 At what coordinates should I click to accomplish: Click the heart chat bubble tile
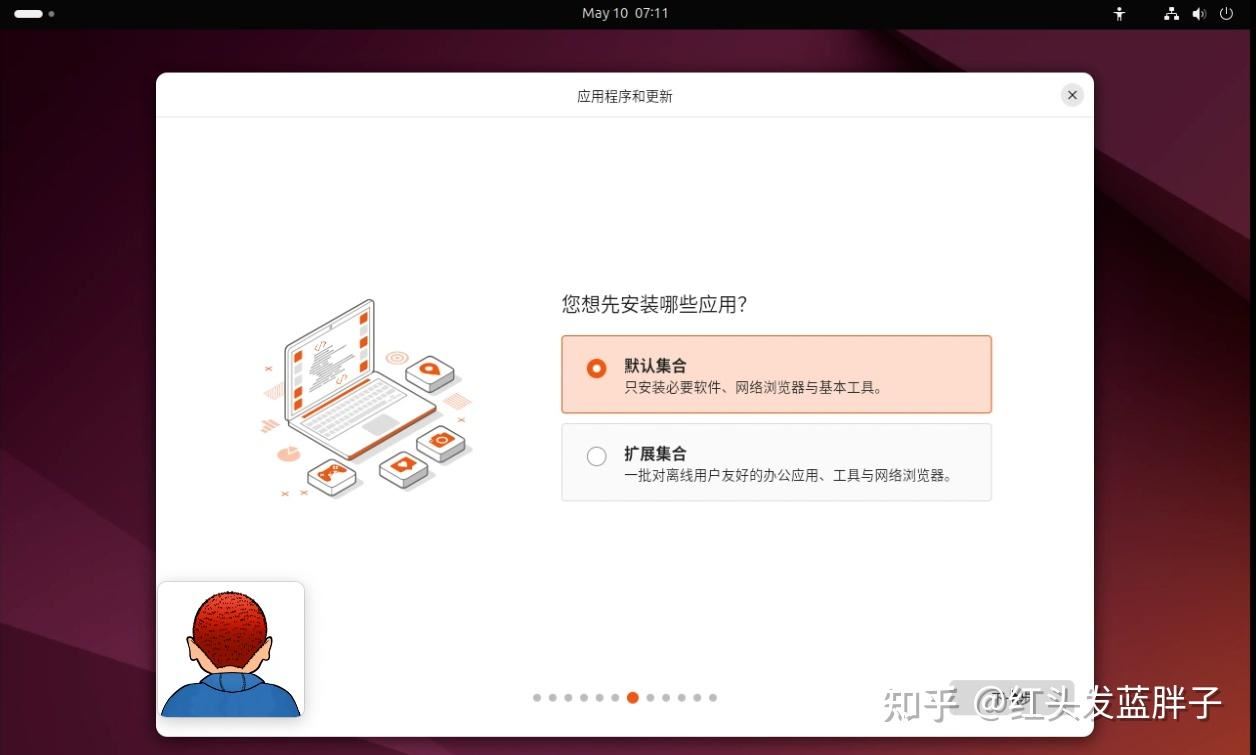(404, 465)
